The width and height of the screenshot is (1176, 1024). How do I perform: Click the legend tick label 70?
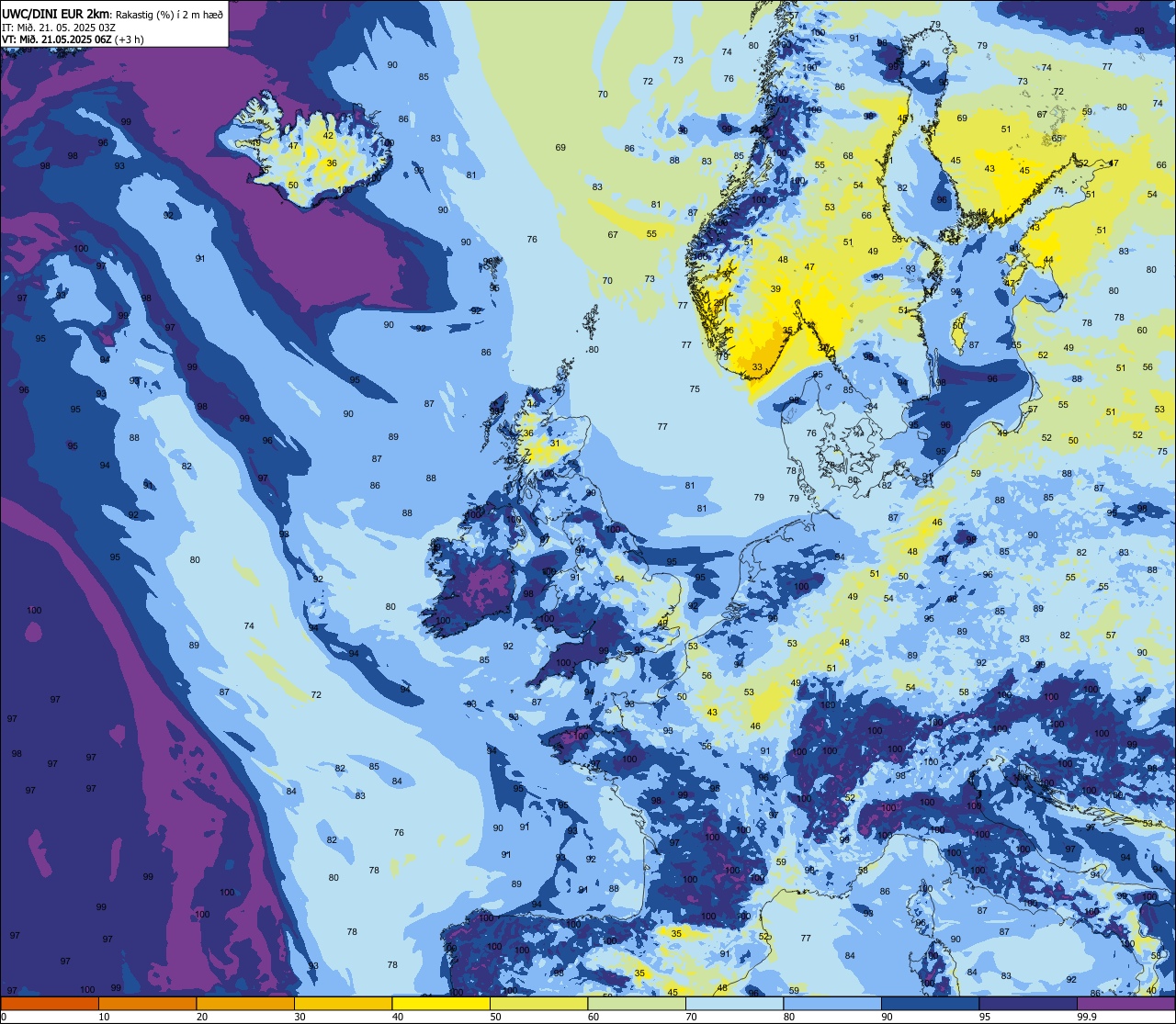point(691,1017)
